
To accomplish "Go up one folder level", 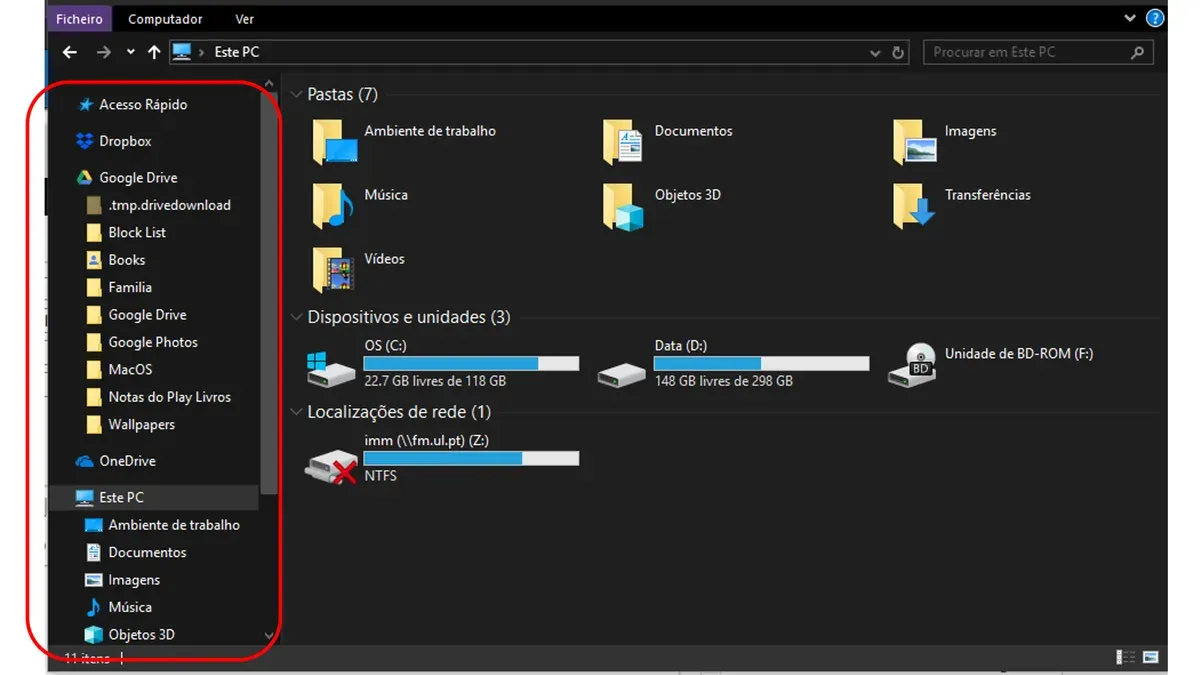I will (x=154, y=52).
